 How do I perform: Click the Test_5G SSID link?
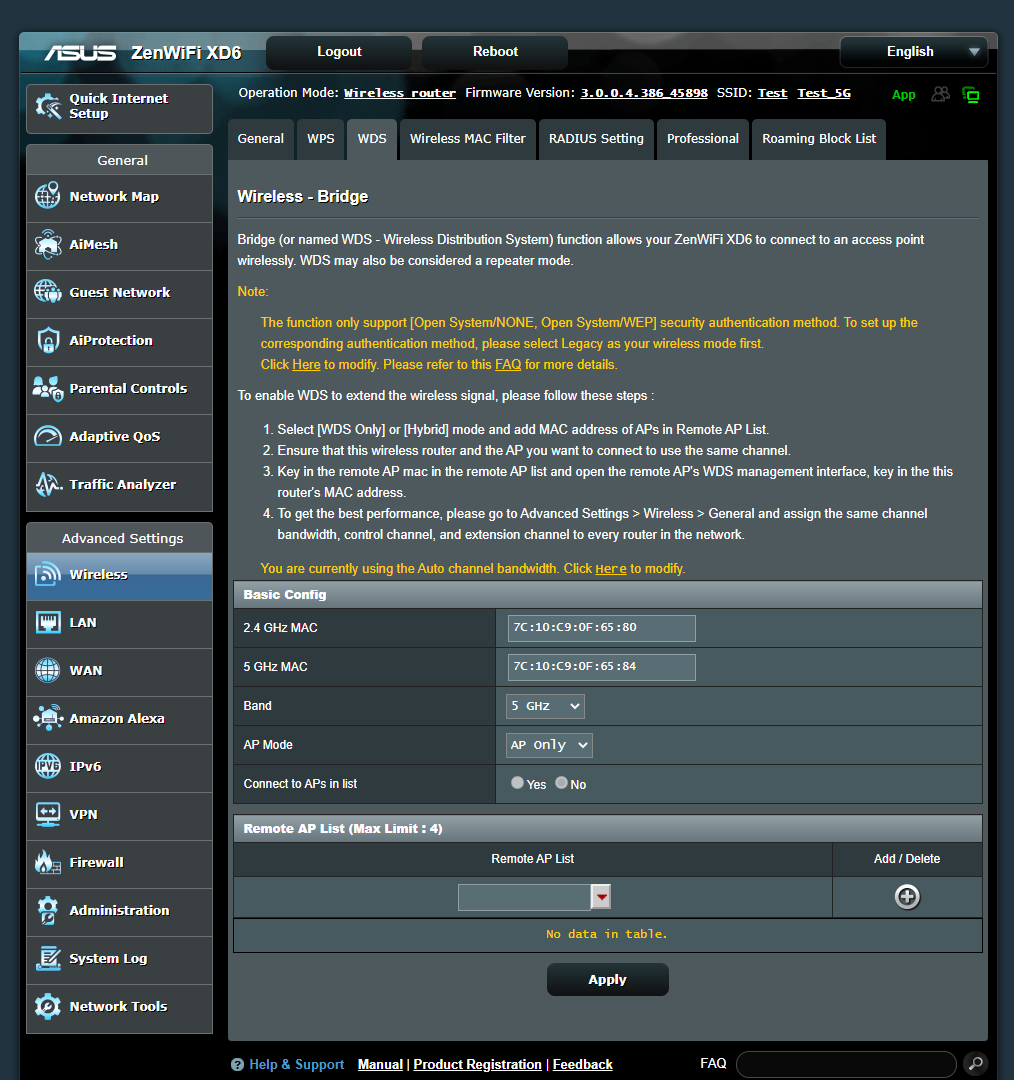824,93
